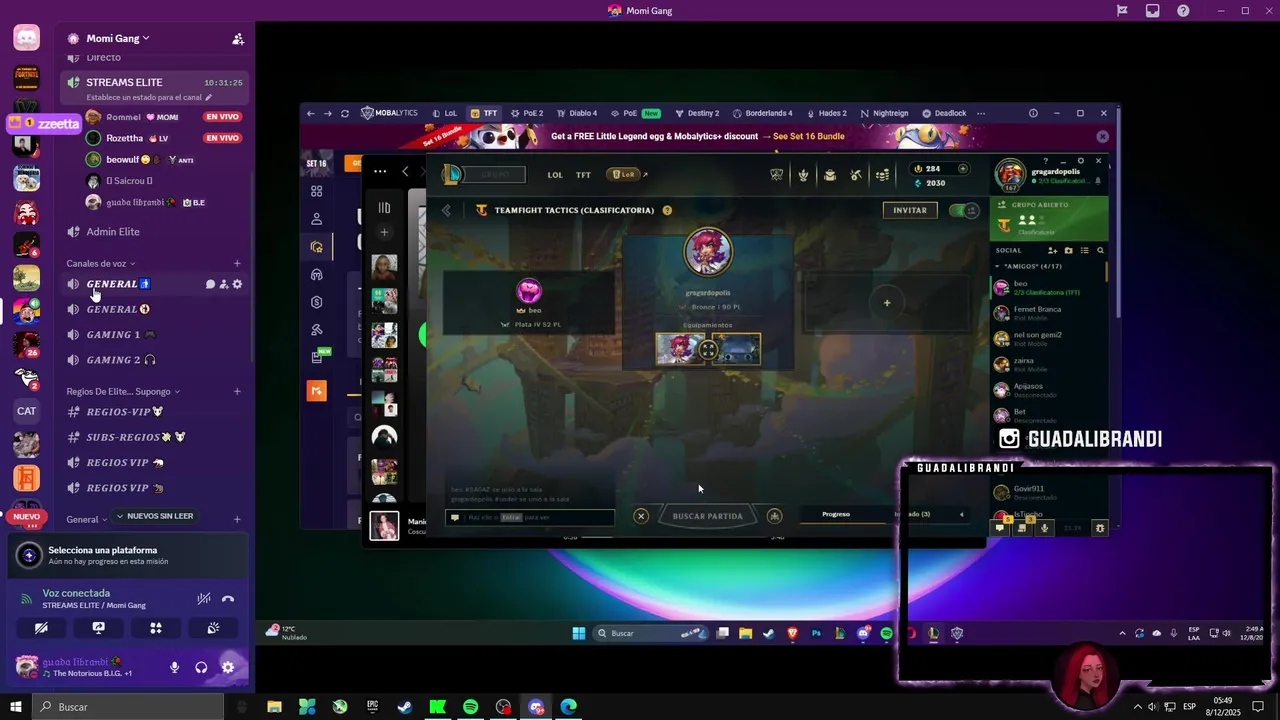Collapse Canales de voz category

[101, 264]
